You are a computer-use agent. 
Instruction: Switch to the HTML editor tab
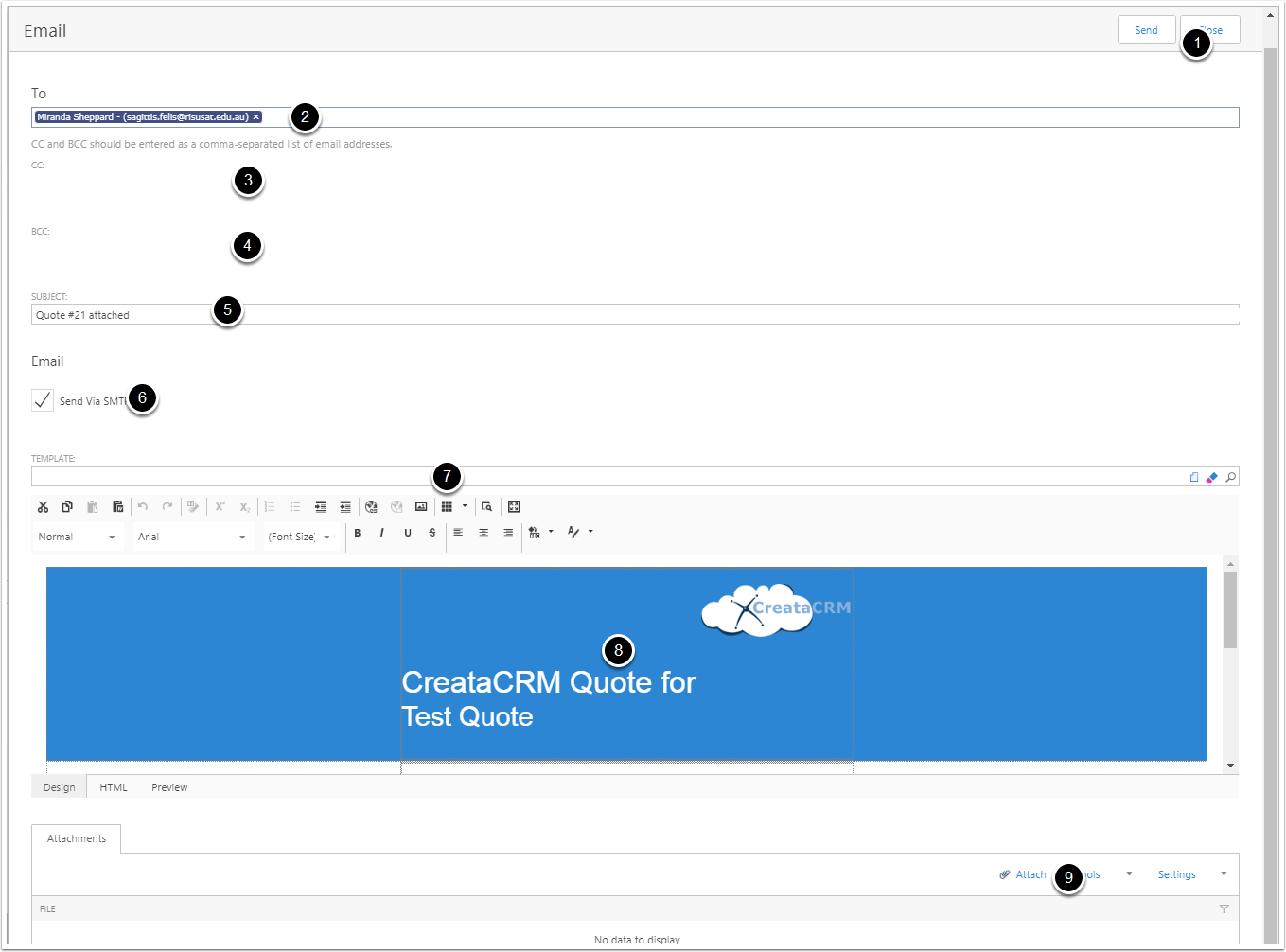point(114,787)
